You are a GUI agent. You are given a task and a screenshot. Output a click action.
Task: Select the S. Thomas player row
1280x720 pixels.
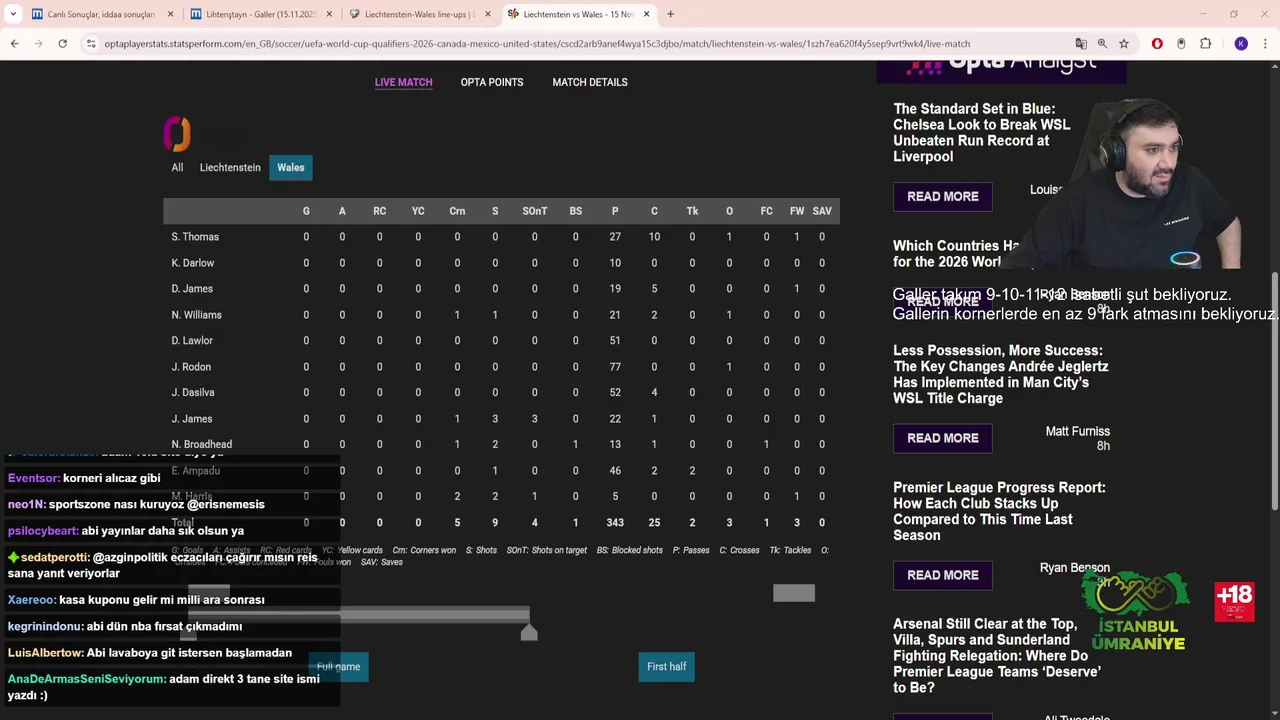click(x=501, y=237)
